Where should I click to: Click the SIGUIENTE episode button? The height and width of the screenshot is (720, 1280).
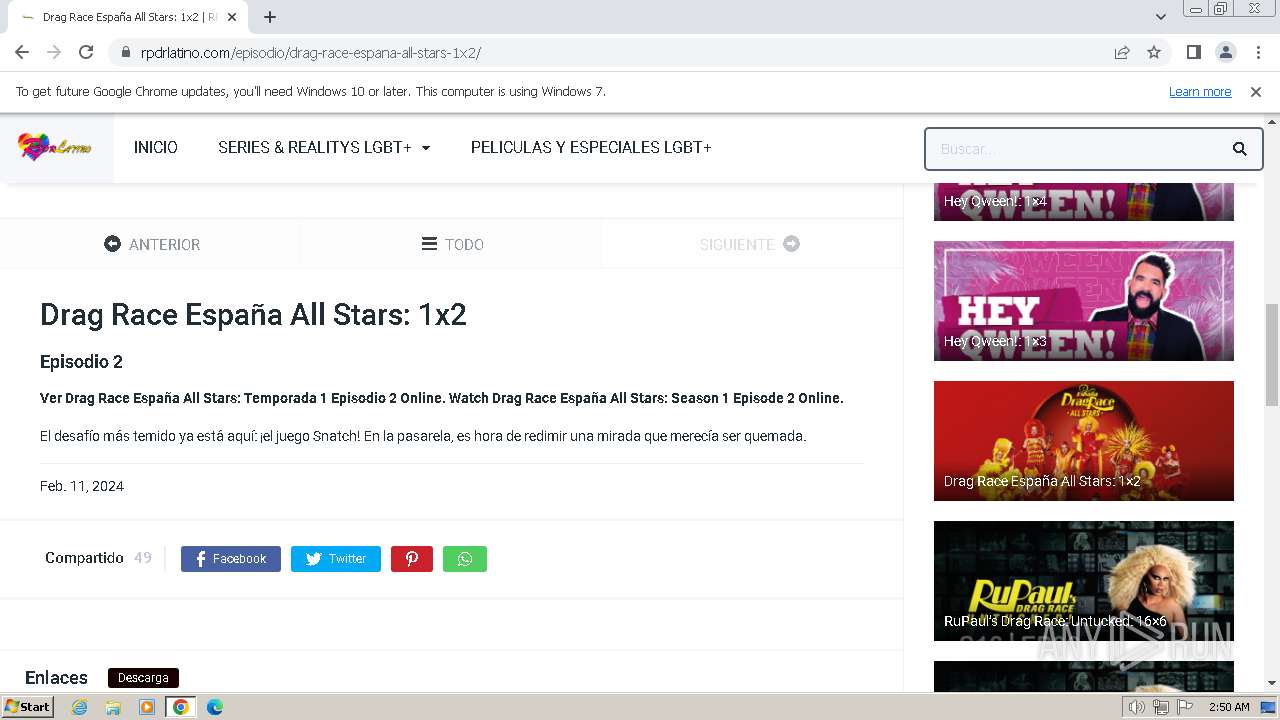coord(750,244)
